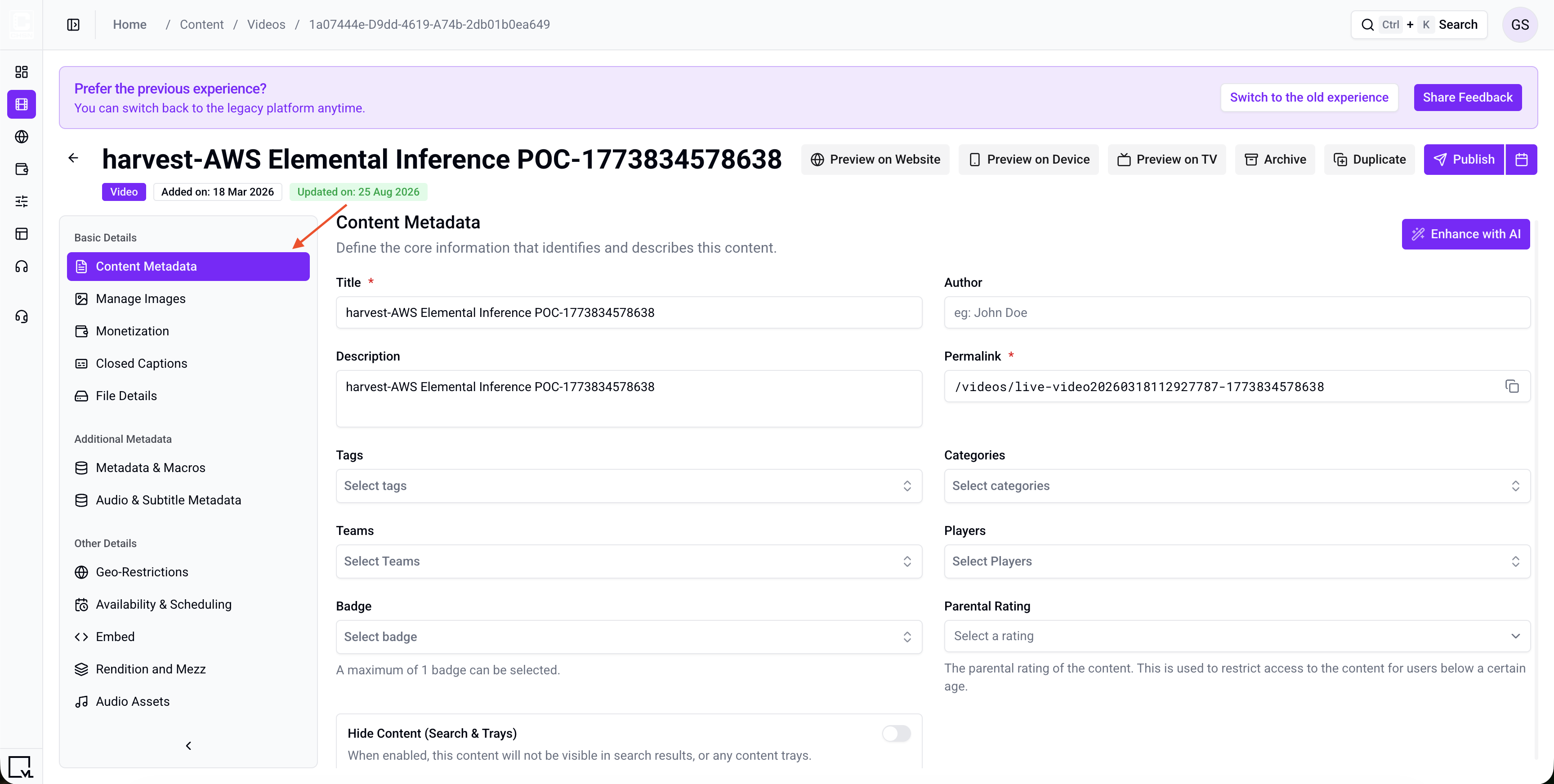This screenshot has height=784, width=1554.
Task: Click 'Updated on: 25 Aug 2026' label
Action: (358, 192)
